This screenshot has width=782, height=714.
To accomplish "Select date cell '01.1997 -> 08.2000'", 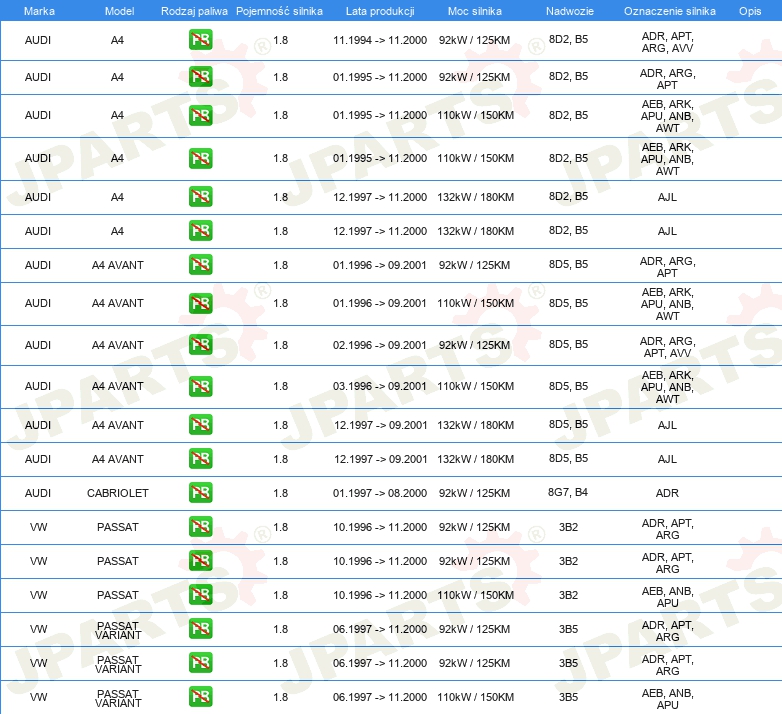I will [x=380, y=493].
